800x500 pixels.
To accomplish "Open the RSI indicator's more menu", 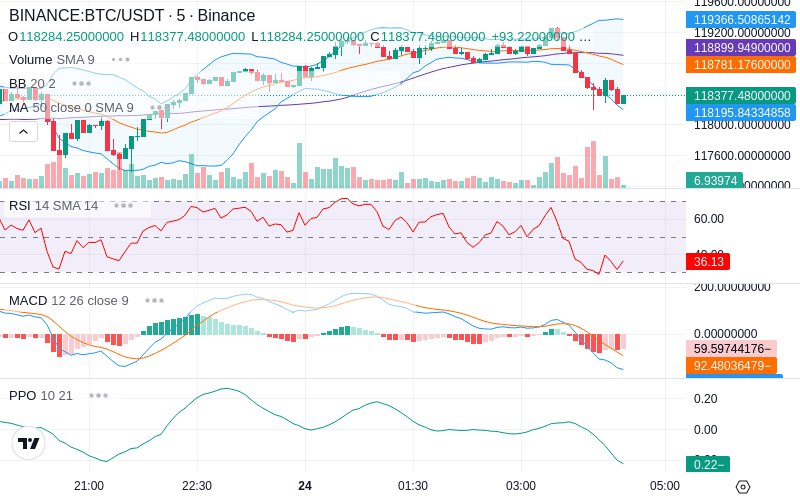I will (123, 206).
